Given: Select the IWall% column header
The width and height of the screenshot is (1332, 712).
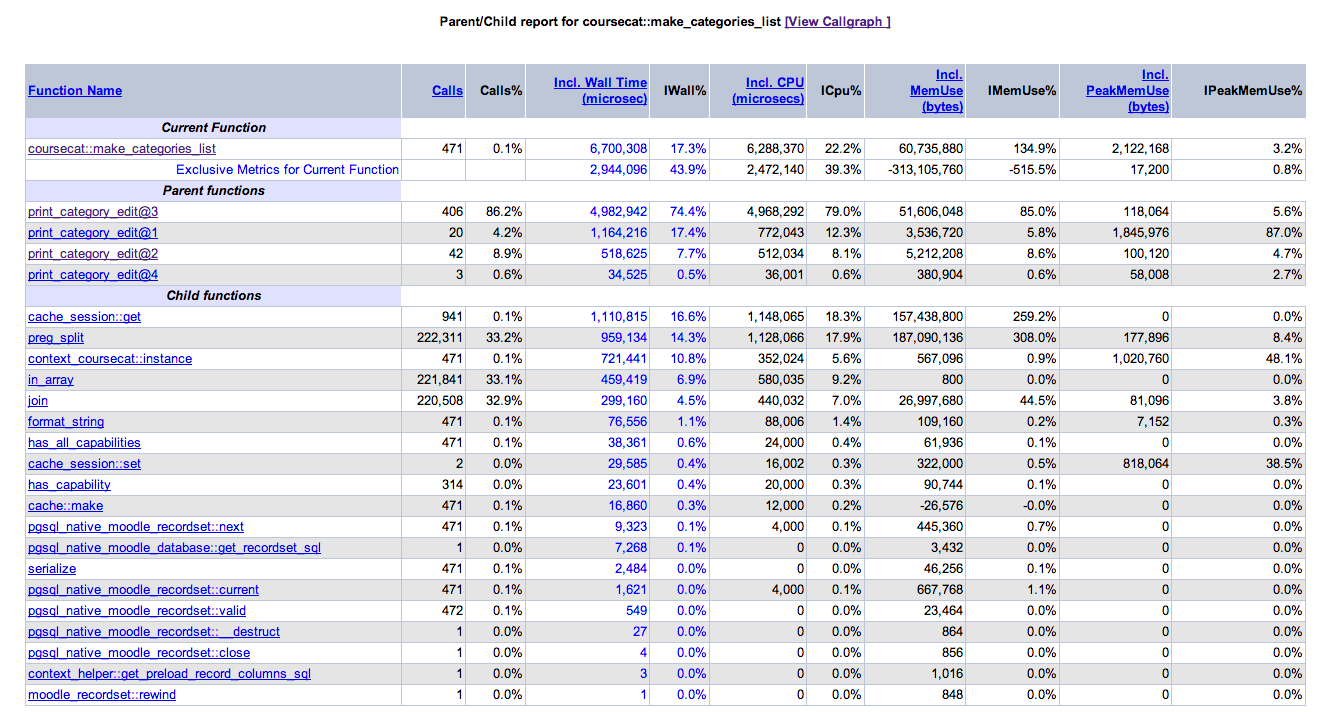Looking at the screenshot, I should 685,90.
